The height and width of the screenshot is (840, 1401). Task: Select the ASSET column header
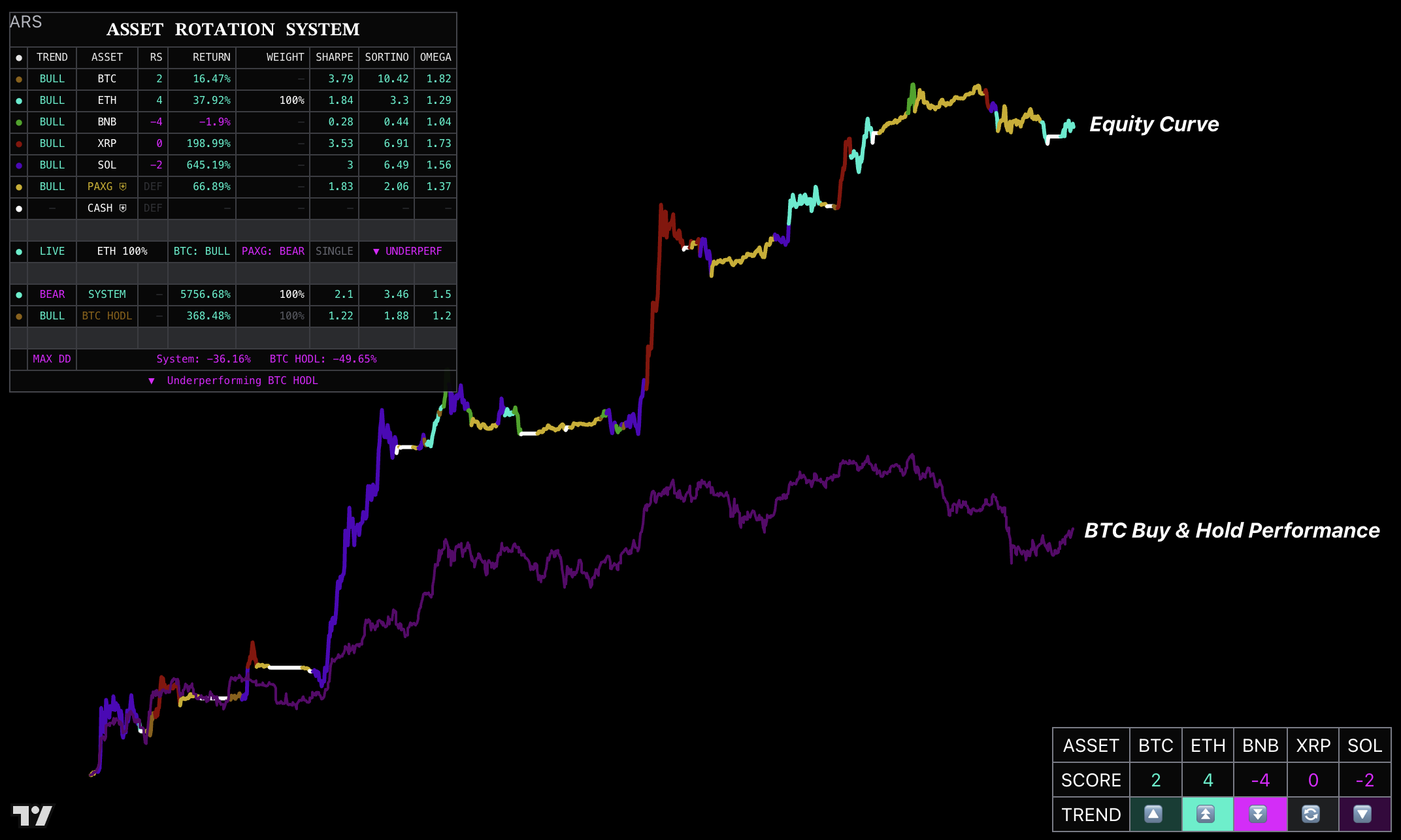[107, 57]
